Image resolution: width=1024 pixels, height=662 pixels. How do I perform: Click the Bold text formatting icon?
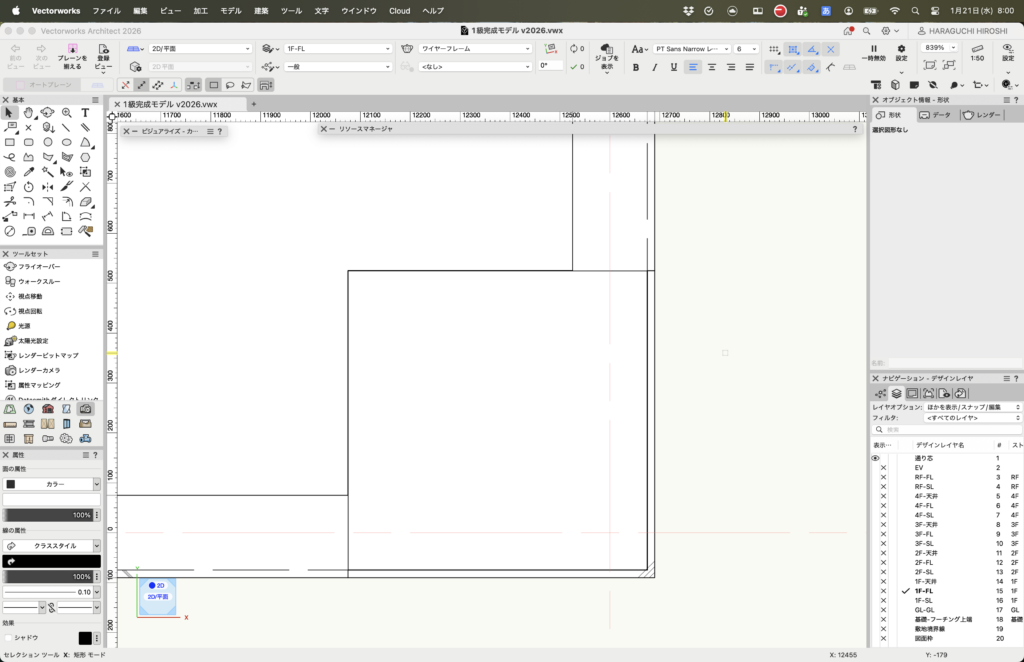pyautogui.click(x=636, y=67)
